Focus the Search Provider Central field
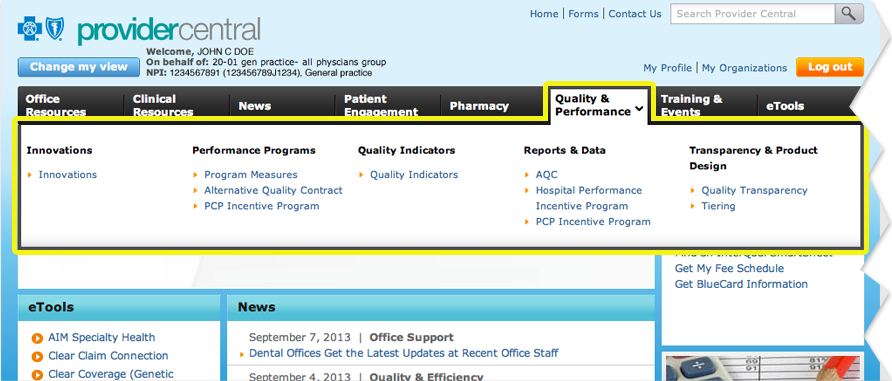The image size is (892, 381). 753,14
